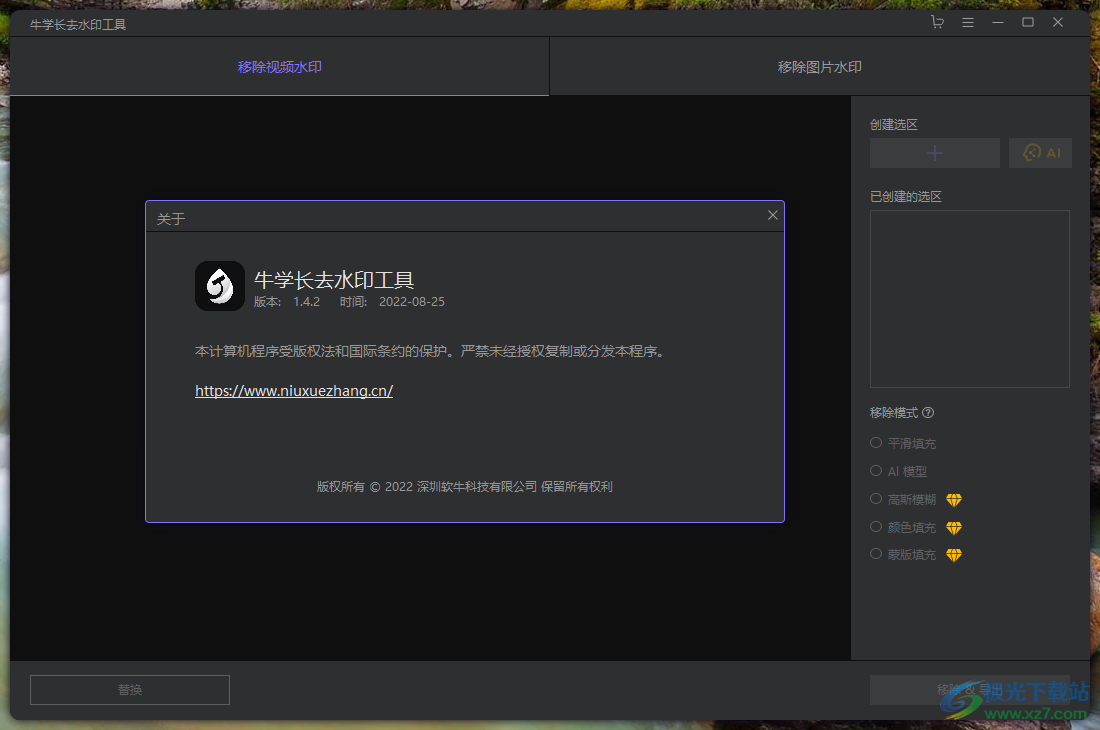Click premium diamond icon beside 蒙版填充
1100x730 pixels.
pyautogui.click(x=953, y=555)
